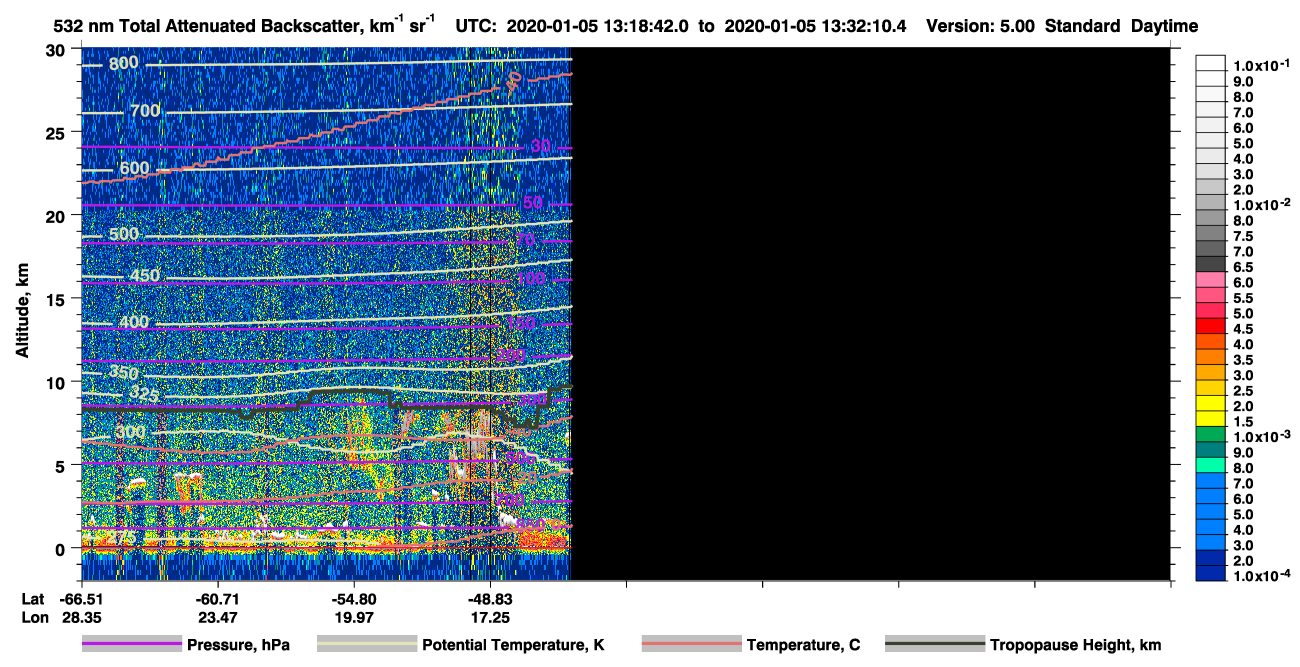The height and width of the screenshot is (667, 1300).
Task: Click altitude axis tick label 15
Action: [57, 298]
